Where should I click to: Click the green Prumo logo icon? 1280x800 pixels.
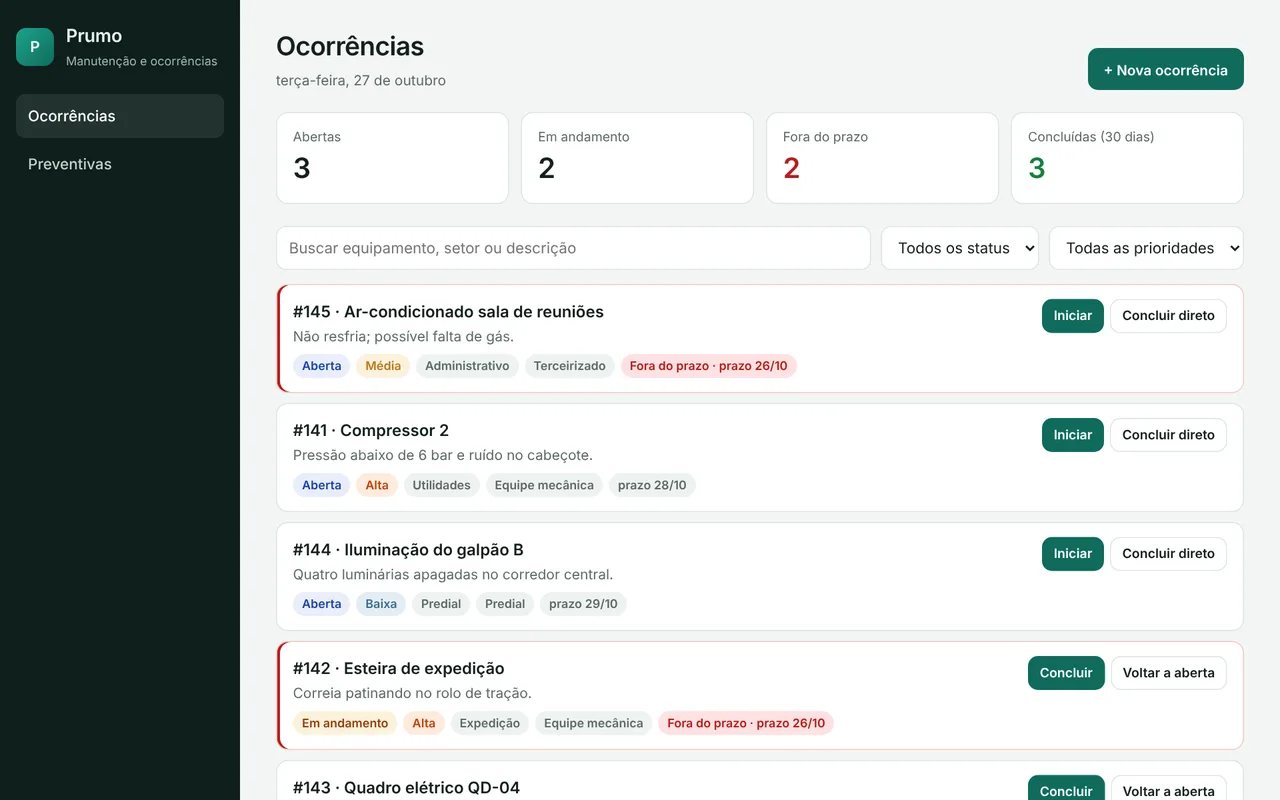[x=35, y=47]
